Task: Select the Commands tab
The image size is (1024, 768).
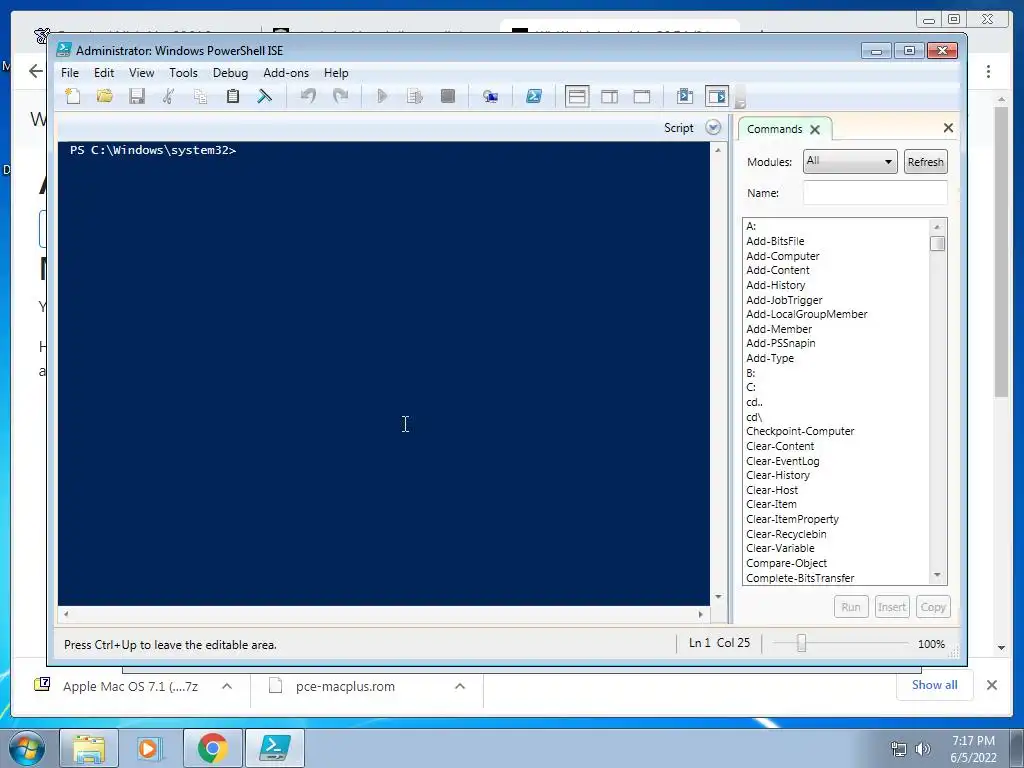Action: (x=775, y=129)
